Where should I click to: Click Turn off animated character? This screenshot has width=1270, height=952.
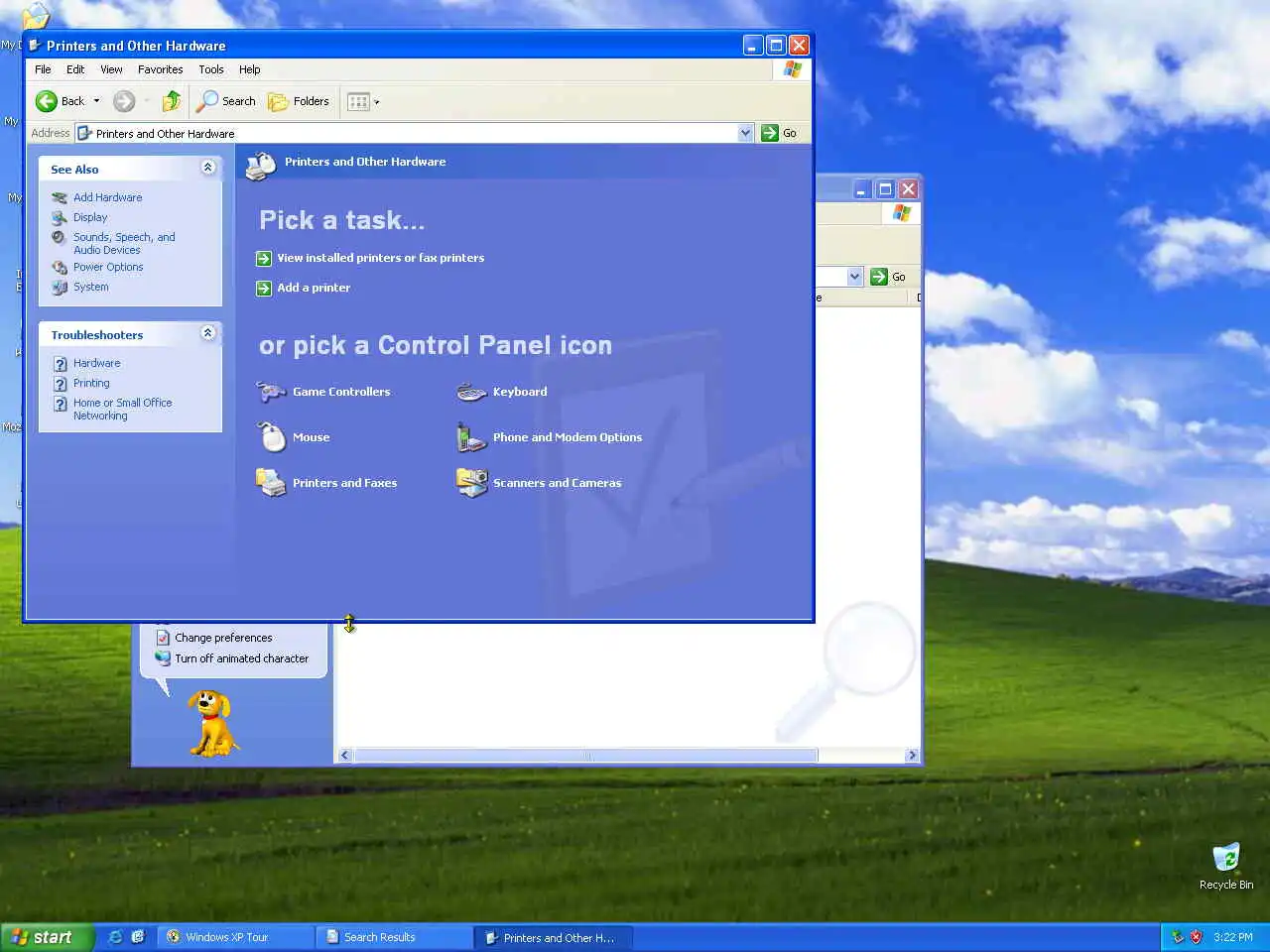(241, 658)
